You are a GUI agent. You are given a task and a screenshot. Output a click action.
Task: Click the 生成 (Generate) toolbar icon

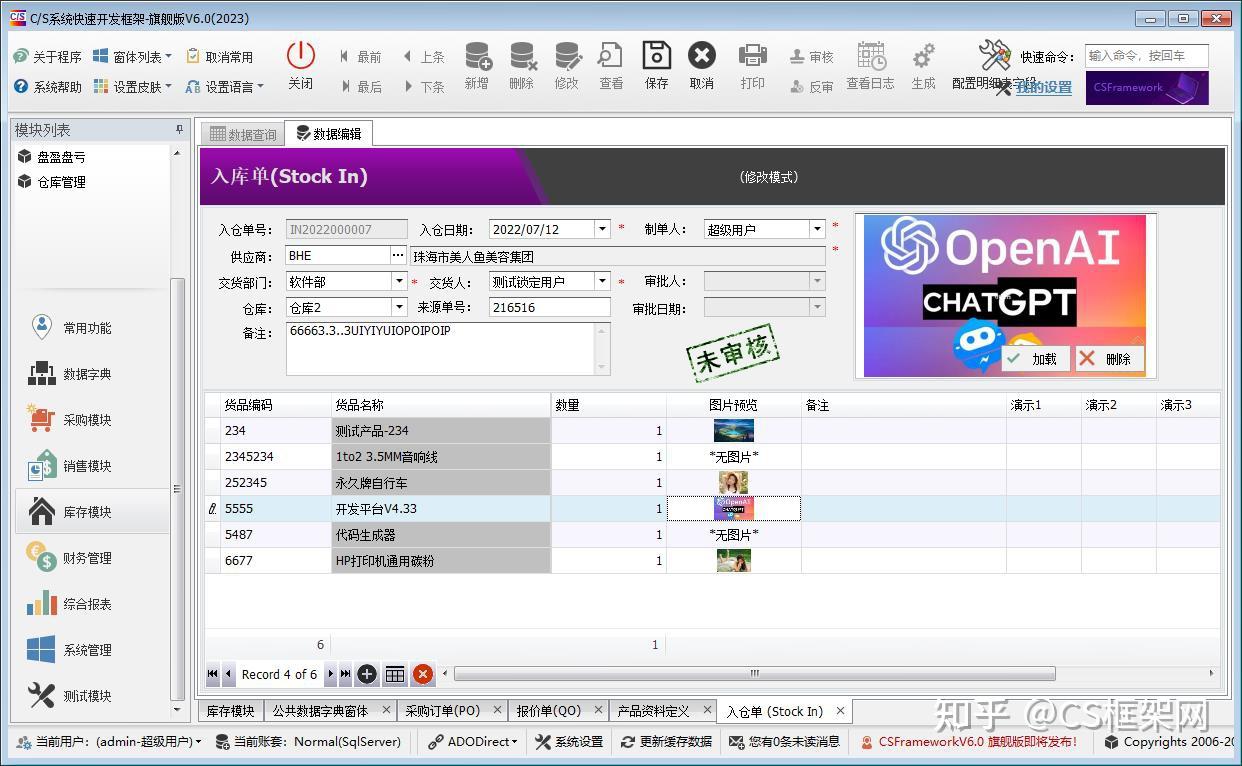point(921,65)
